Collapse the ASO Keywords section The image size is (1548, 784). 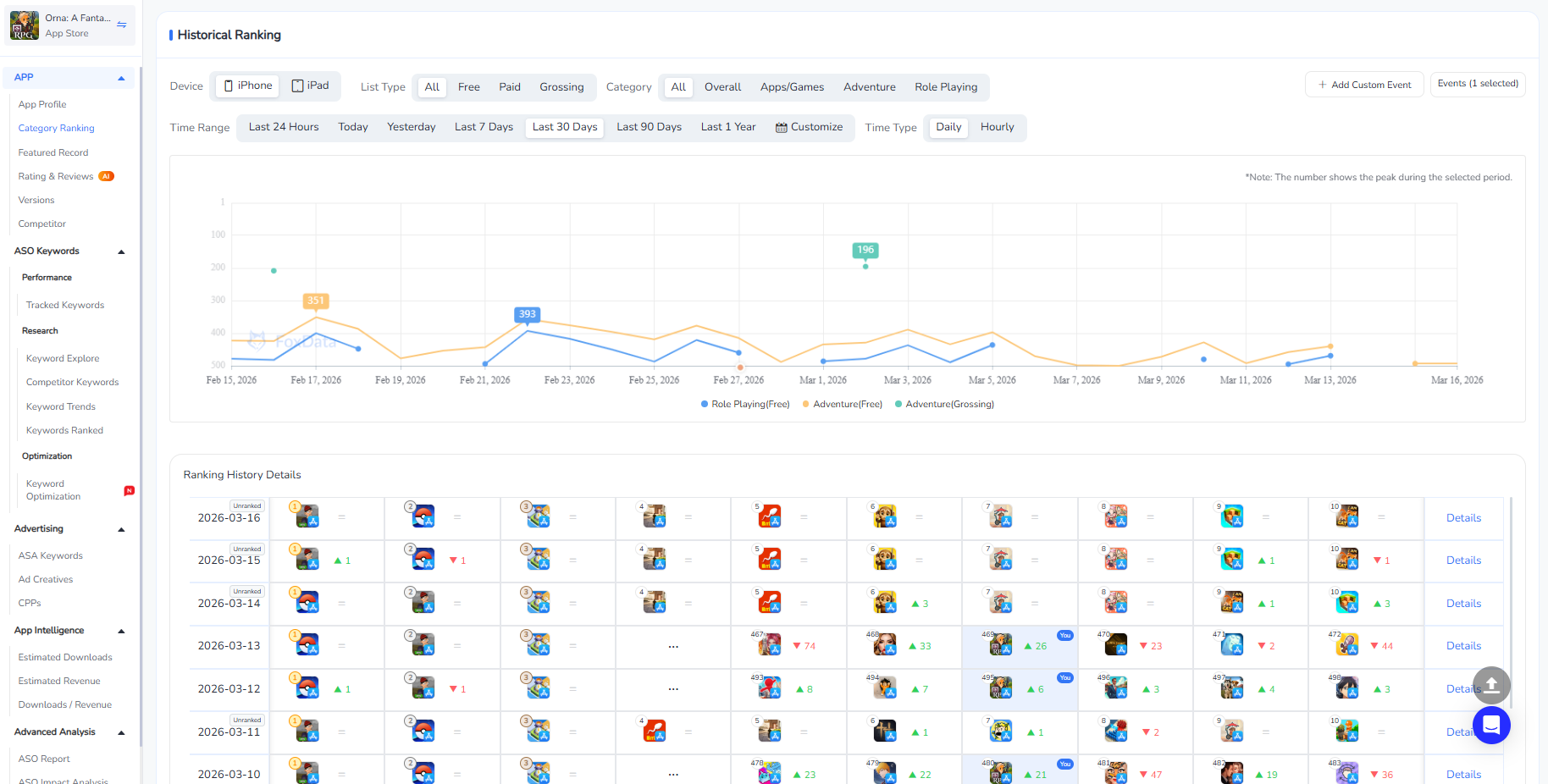coord(121,251)
